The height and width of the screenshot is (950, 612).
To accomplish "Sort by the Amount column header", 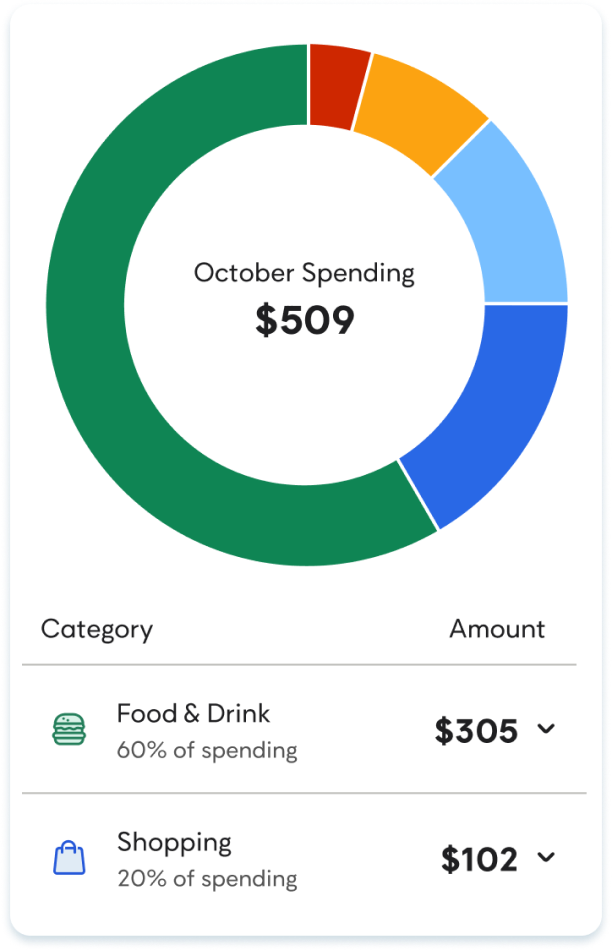I will 497,629.
